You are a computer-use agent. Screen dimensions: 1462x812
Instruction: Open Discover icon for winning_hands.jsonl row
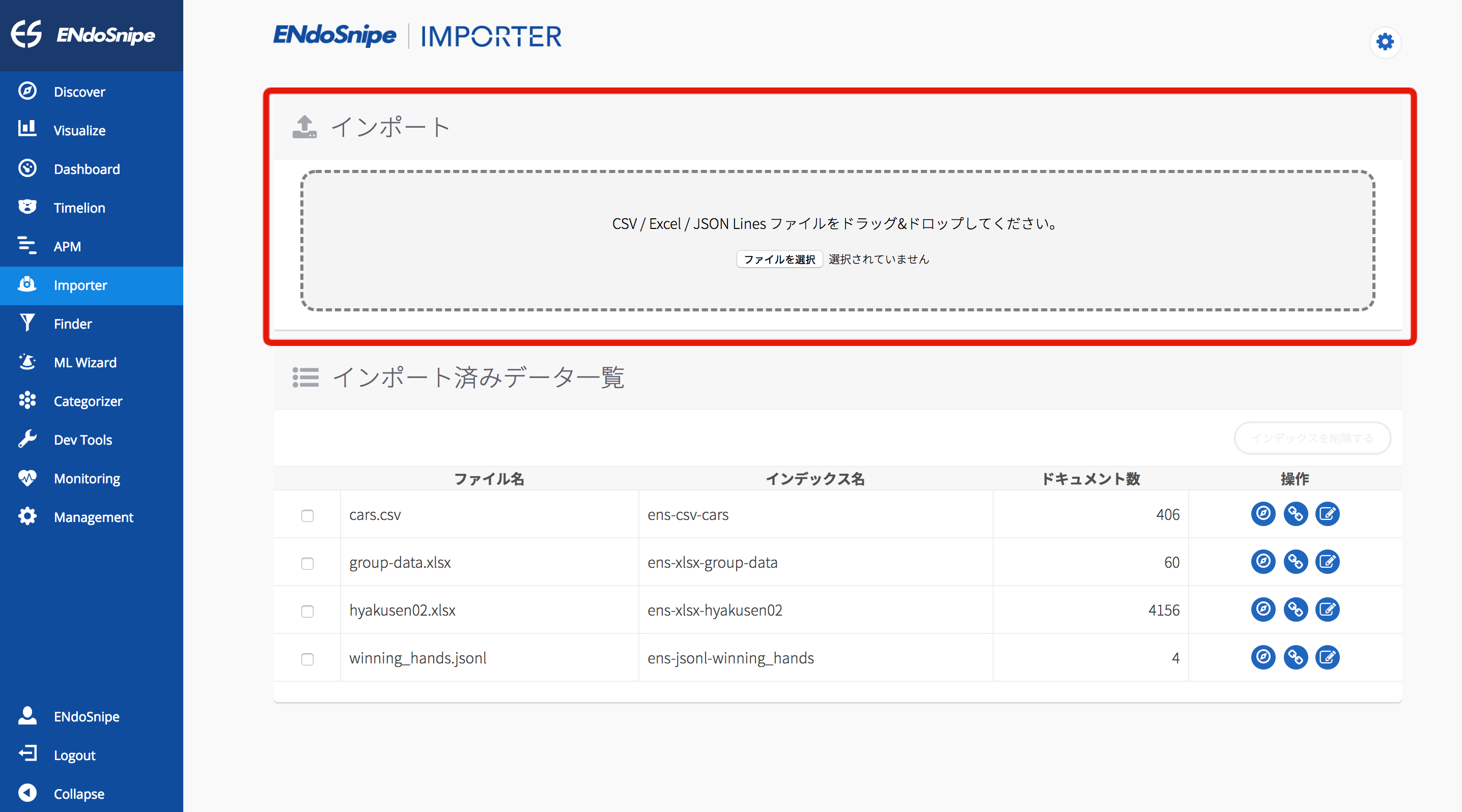click(1263, 657)
